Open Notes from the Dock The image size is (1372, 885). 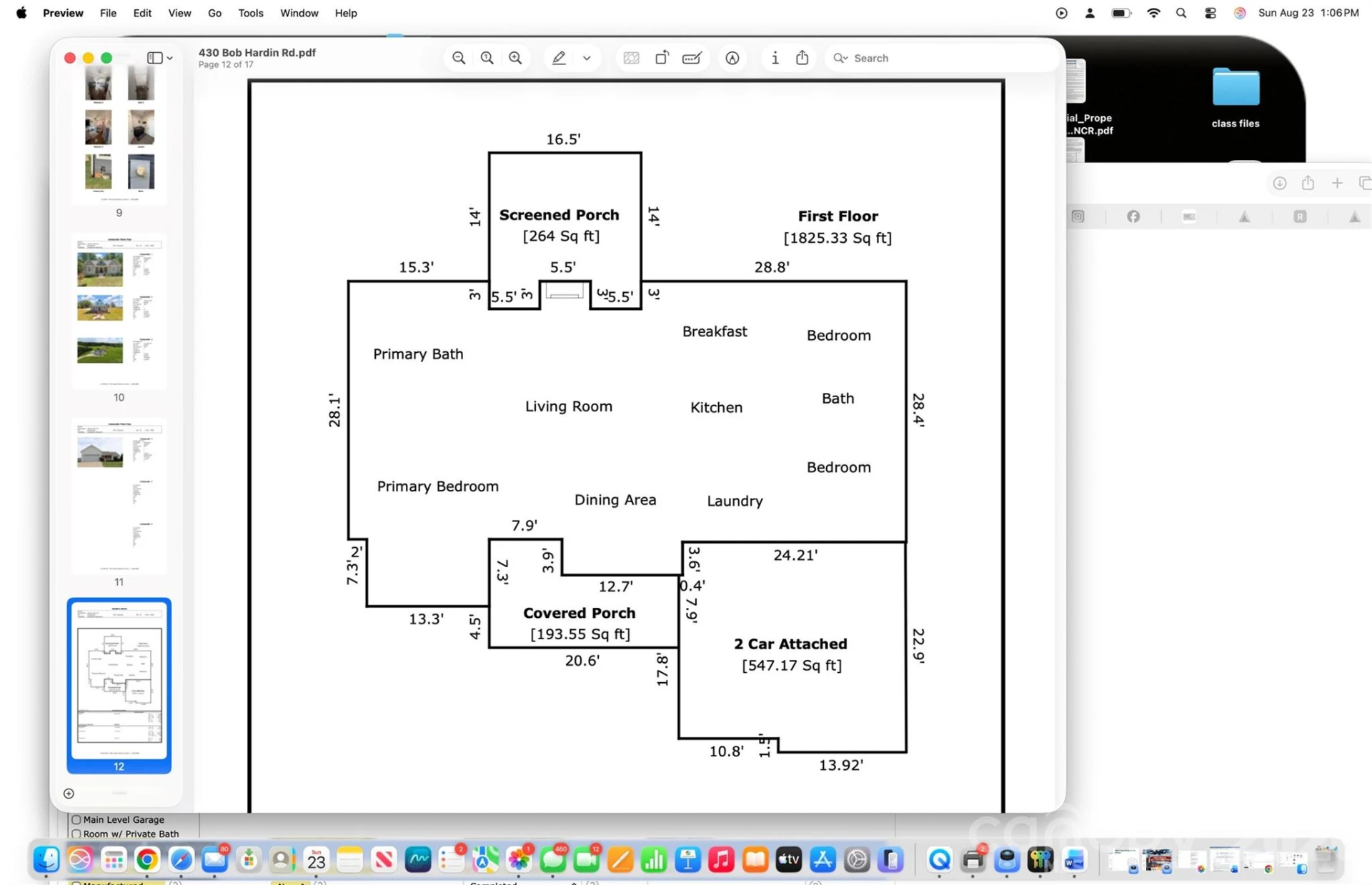coord(349,859)
